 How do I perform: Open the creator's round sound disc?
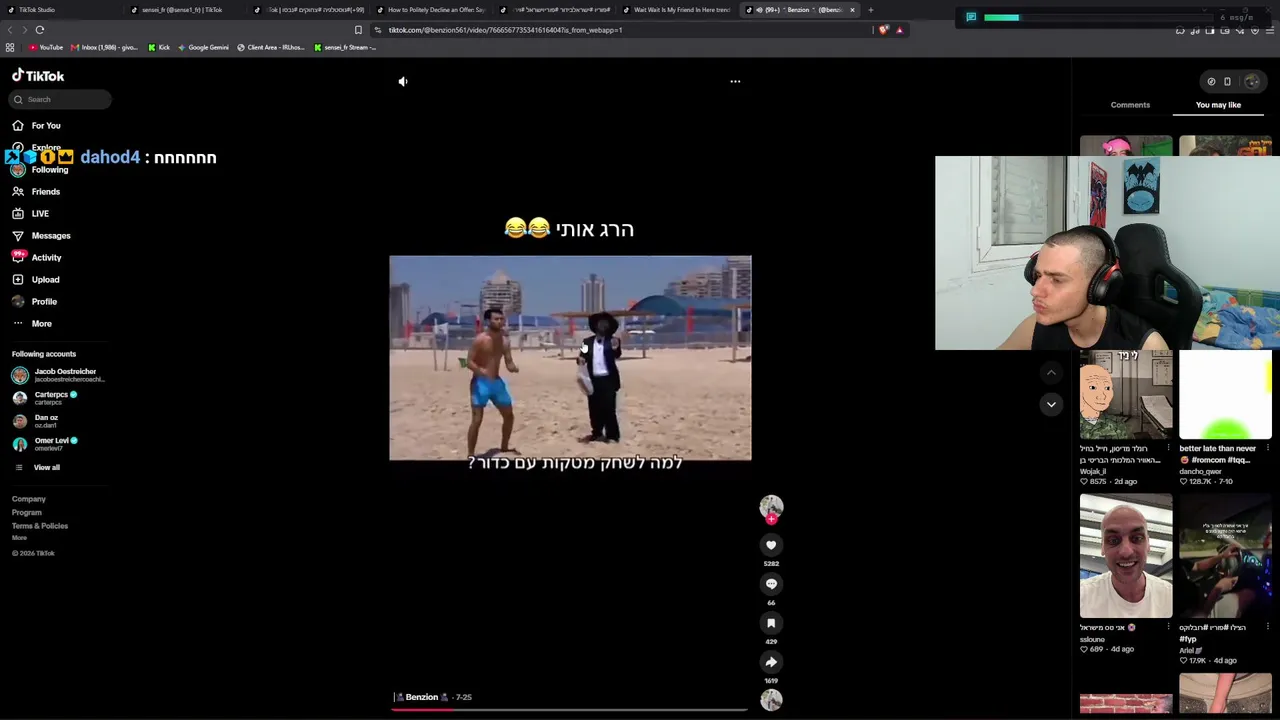(x=771, y=700)
